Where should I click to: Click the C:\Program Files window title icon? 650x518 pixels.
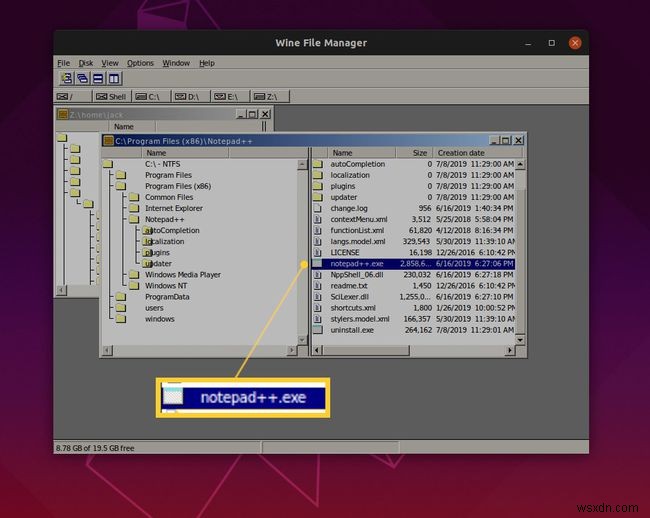click(x=109, y=141)
